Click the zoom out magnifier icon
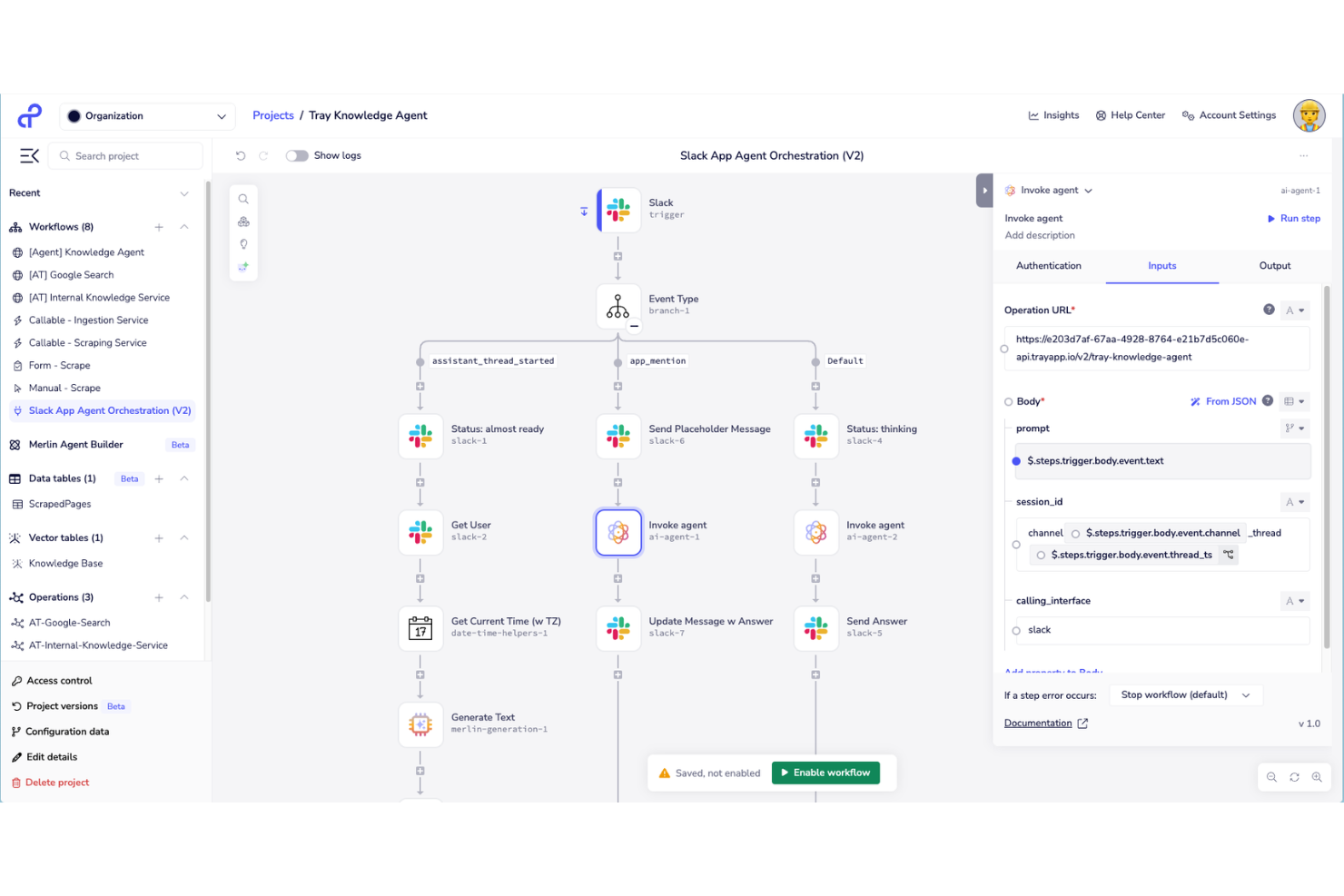 (1271, 777)
